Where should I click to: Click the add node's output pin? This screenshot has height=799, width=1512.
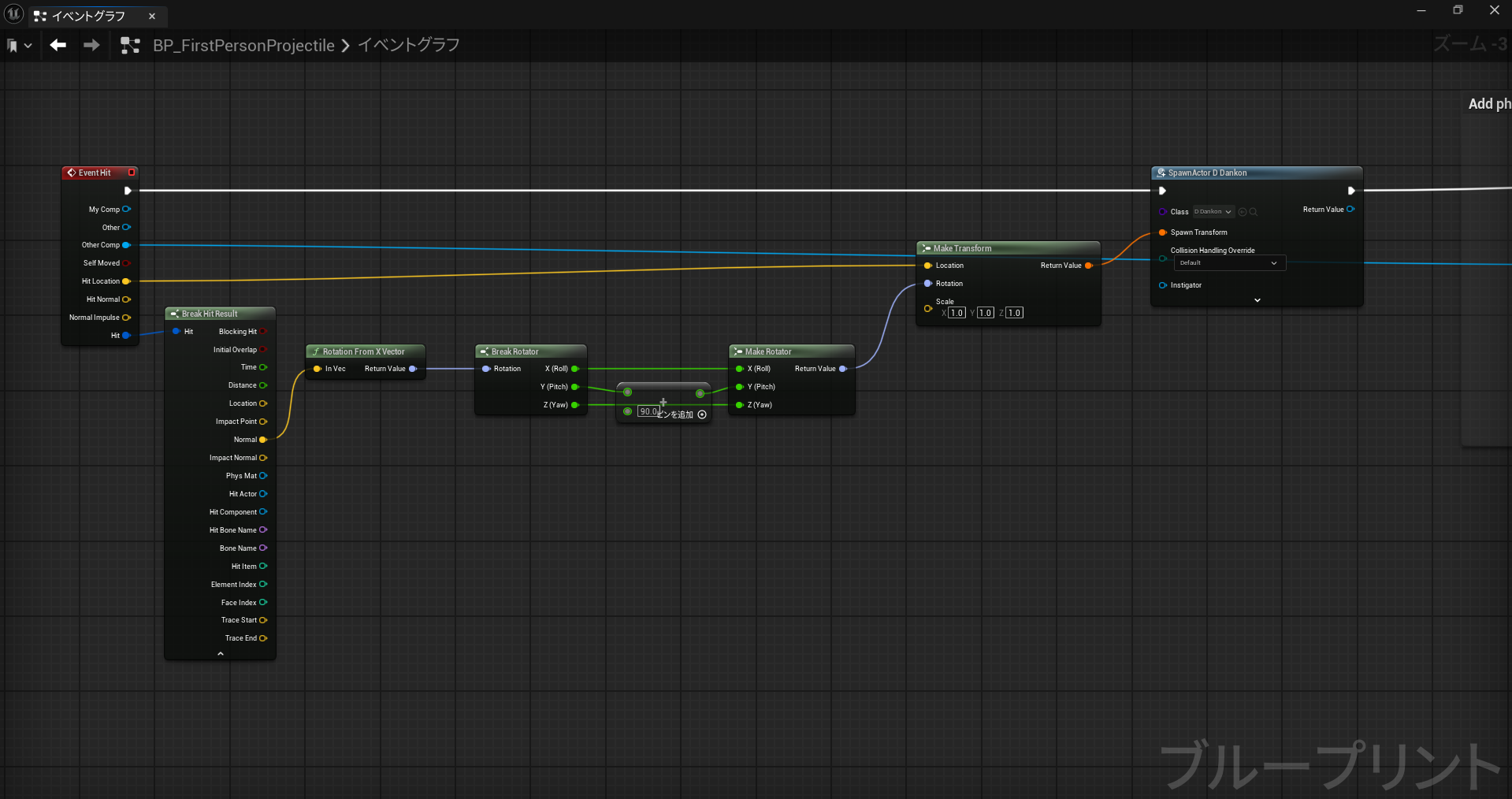coord(700,393)
